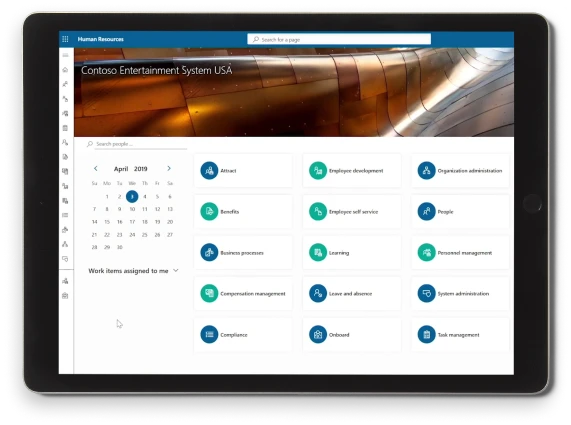Expand the hamburger navigation pane menu

65,55
